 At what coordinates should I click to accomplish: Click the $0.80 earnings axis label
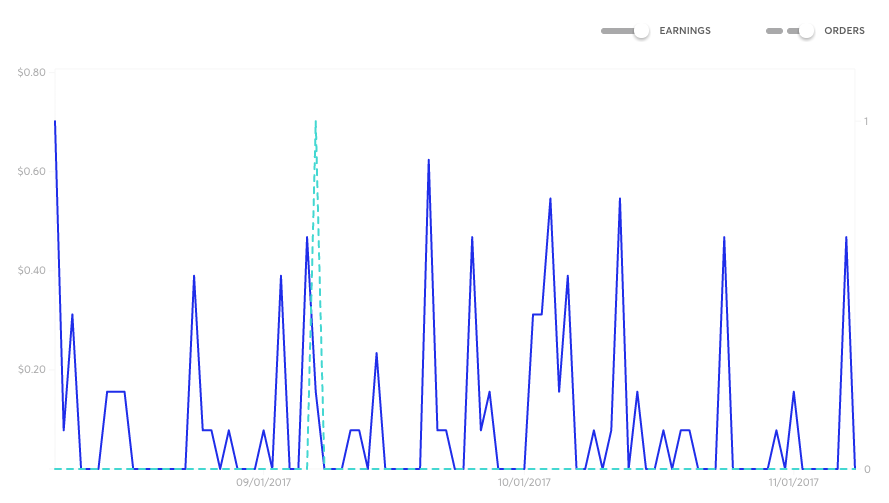pos(31,72)
